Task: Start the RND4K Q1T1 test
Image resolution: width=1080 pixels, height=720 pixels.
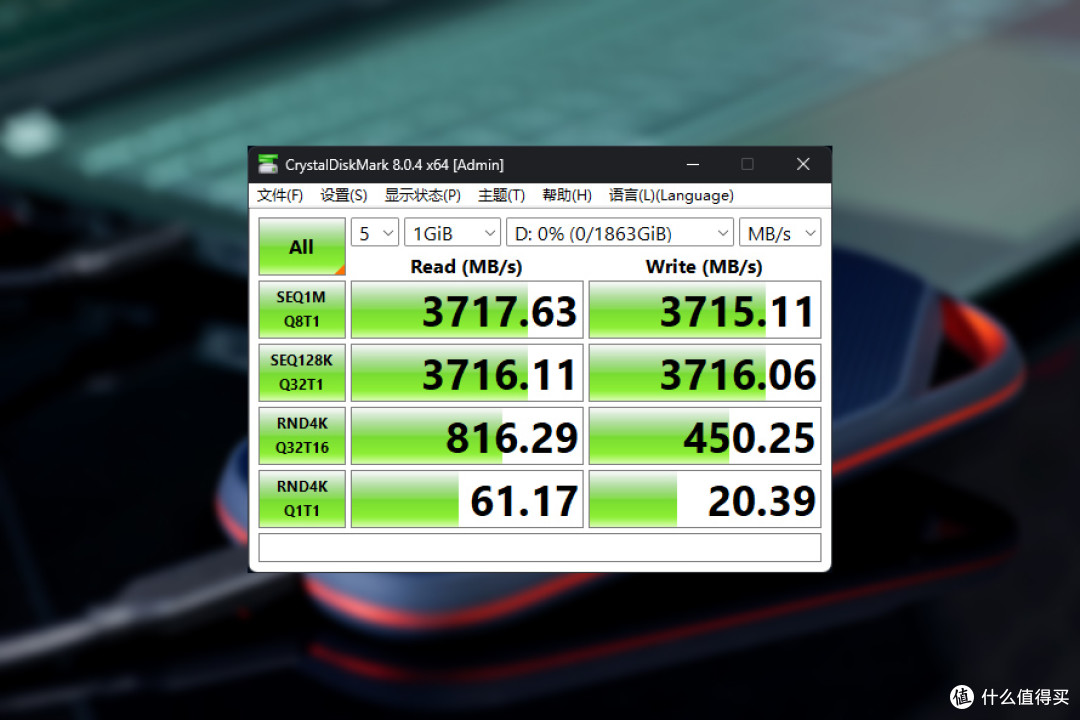Action: pyautogui.click(x=302, y=499)
